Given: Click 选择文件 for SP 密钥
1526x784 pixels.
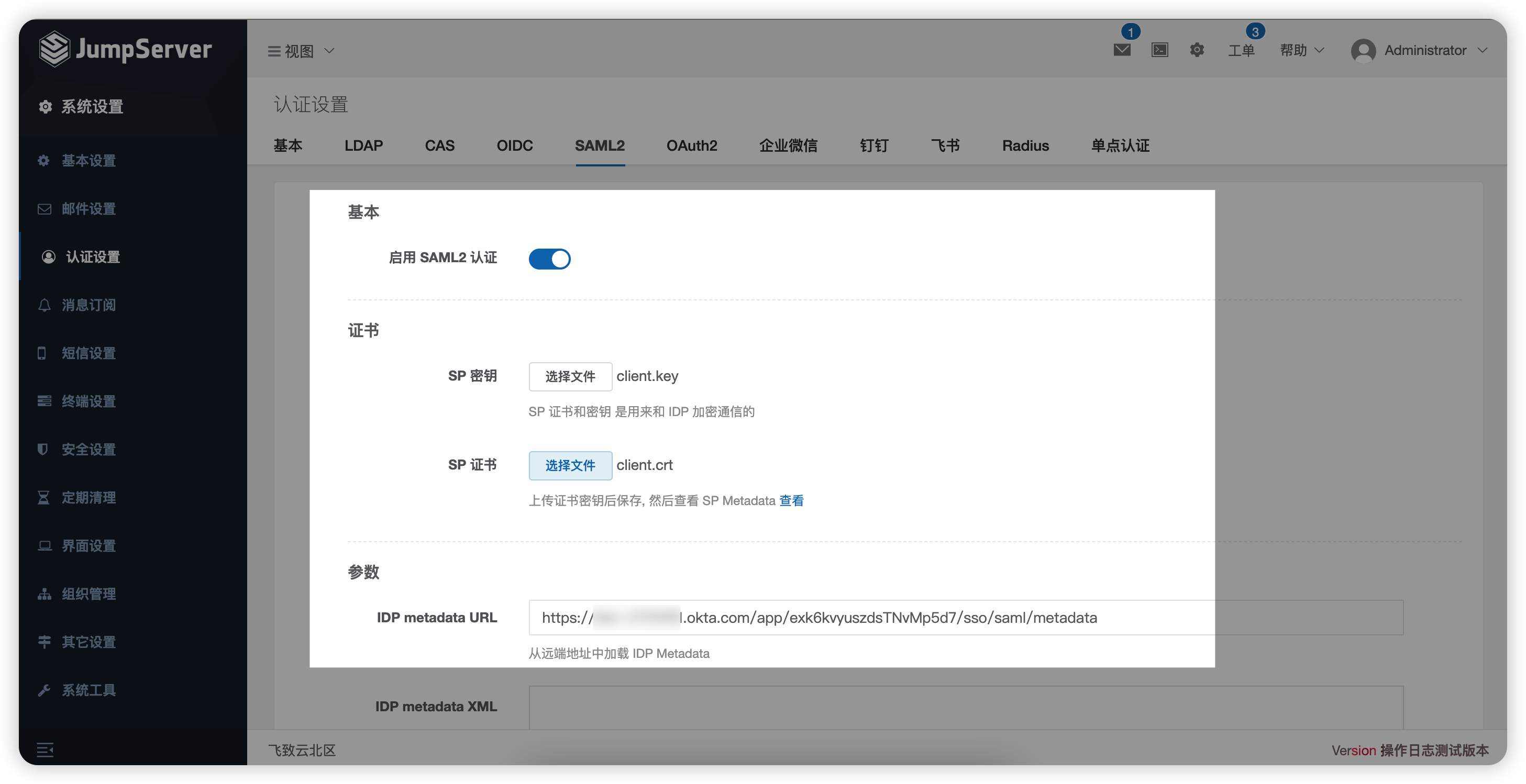Looking at the screenshot, I should (x=570, y=377).
